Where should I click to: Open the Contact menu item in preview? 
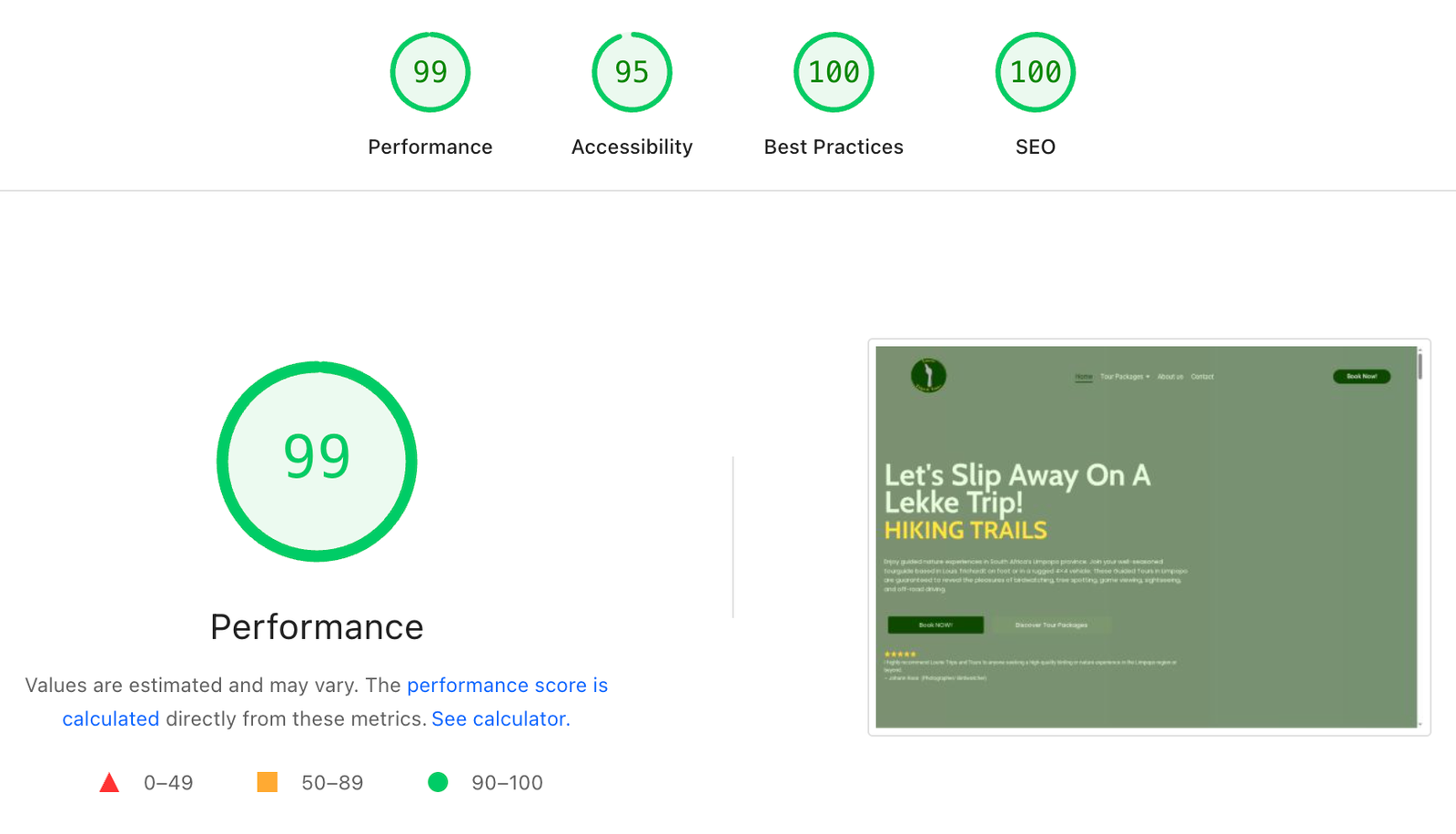click(1202, 376)
